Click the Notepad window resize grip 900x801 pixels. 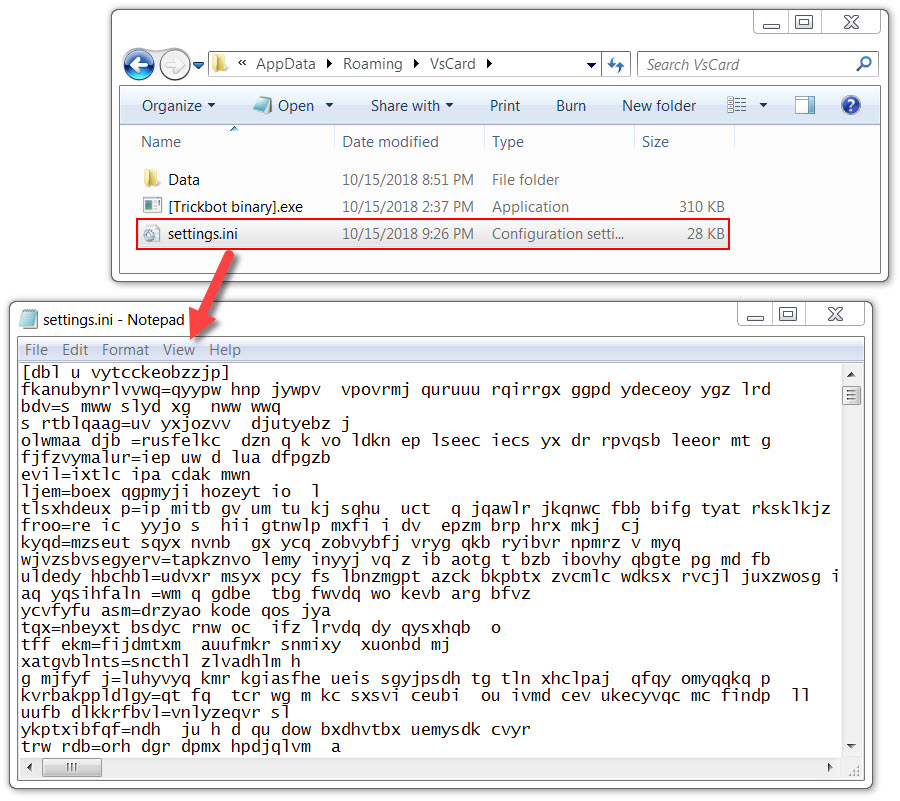click(x=854, y=770)
